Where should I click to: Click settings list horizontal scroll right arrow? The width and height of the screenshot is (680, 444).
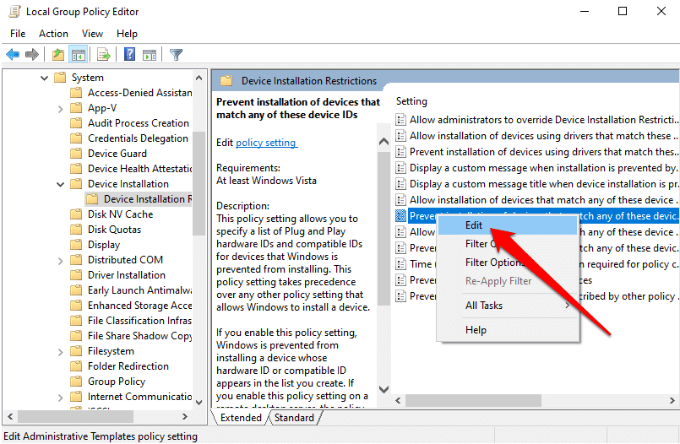tap(672, 400)
